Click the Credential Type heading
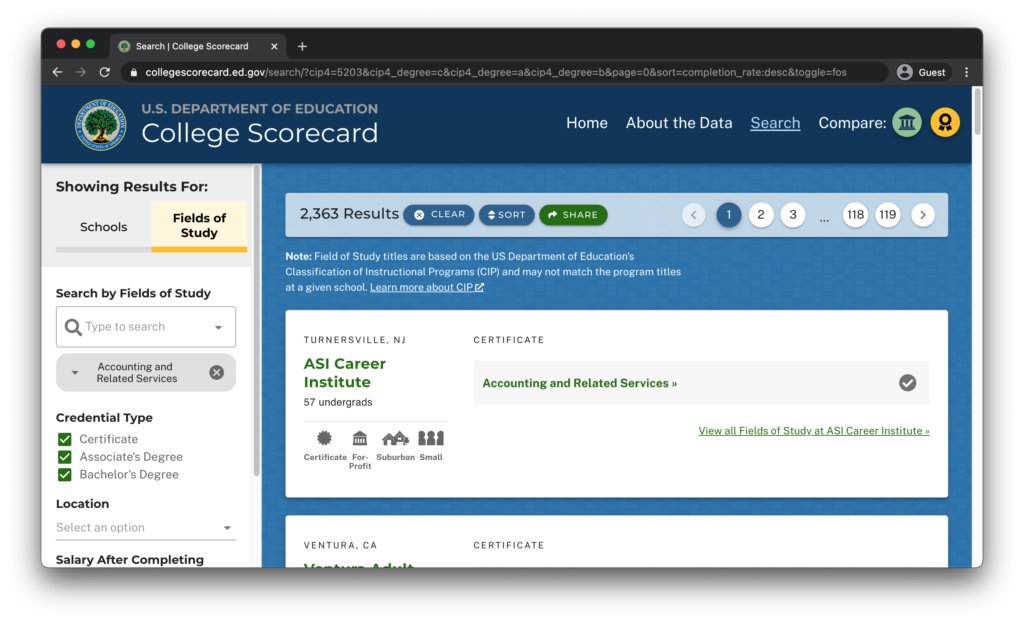1024x622 pixels. coord(104,417)
